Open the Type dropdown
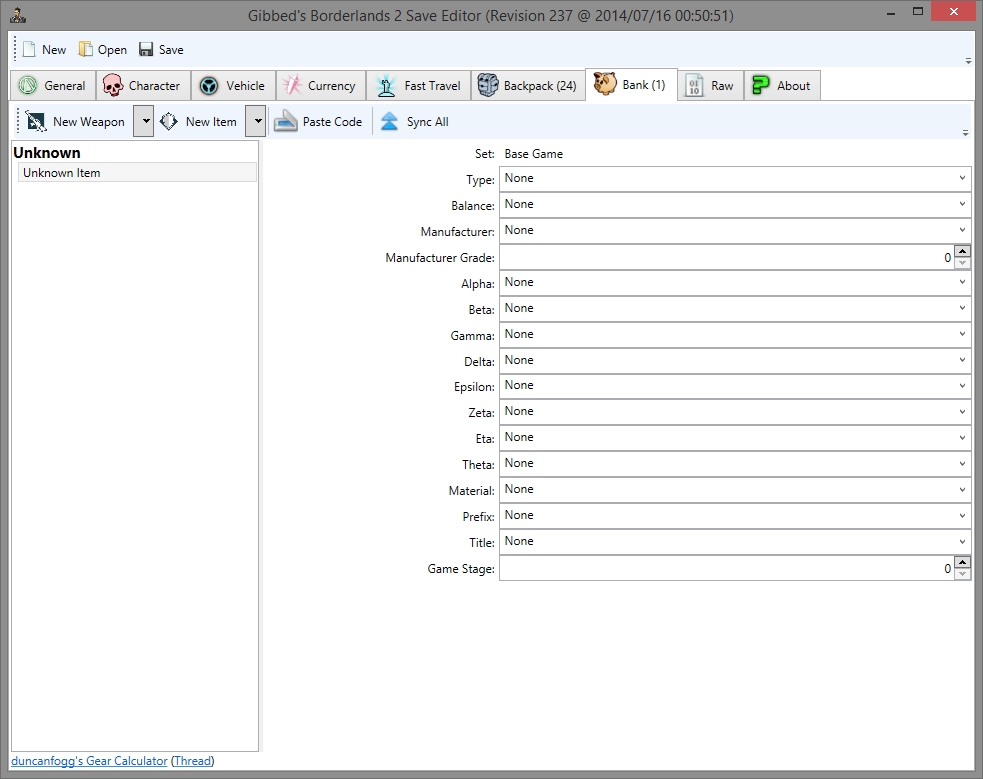Image resolution: width=983 pixels, height=779 pixels. pos(735,179)
